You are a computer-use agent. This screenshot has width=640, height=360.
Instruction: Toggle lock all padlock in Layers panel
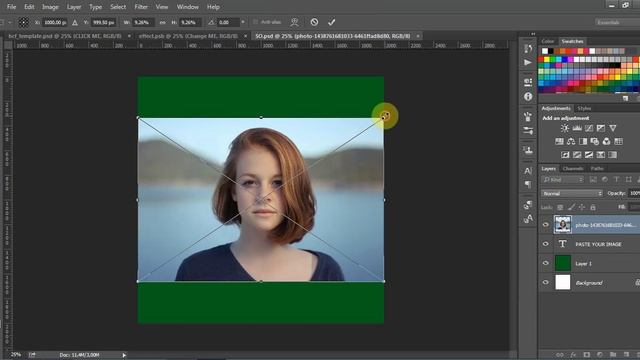[593, 207]
